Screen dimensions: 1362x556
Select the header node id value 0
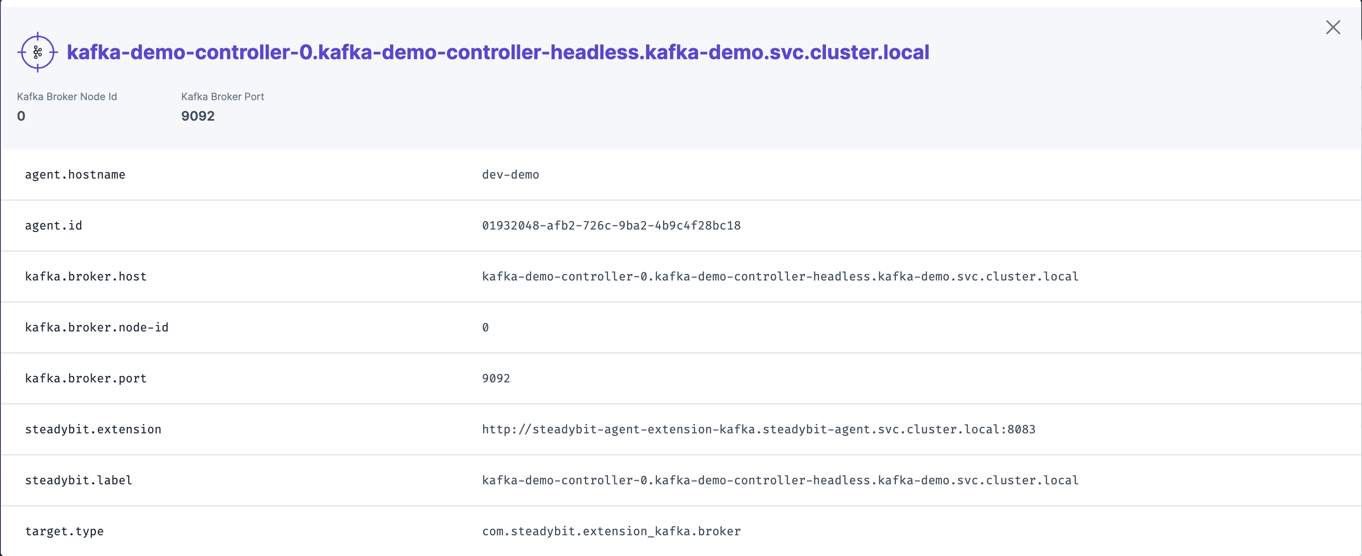click(21, 116)
